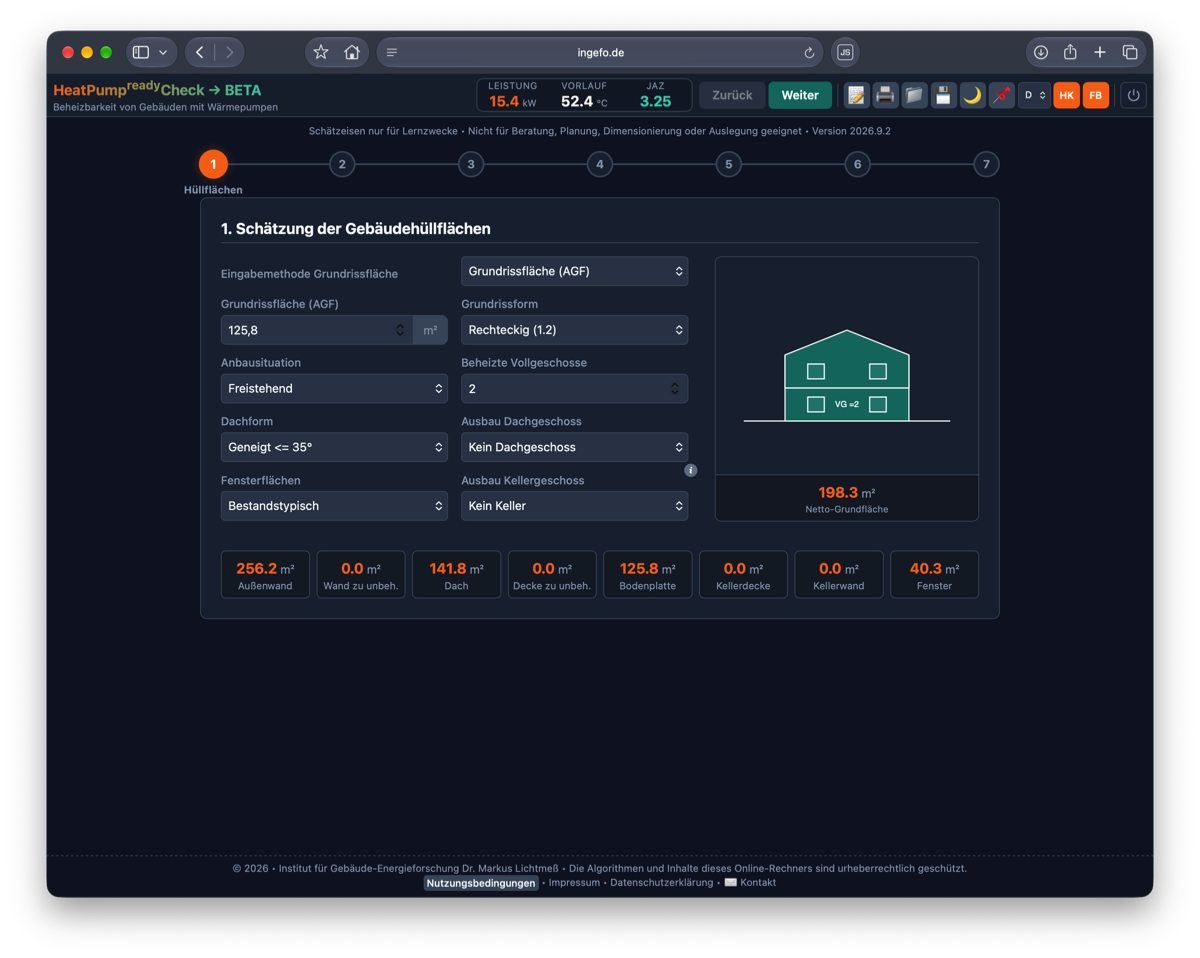
Task: Toggle dark mode with the moon icon
Action: click(x=972, y=95)
